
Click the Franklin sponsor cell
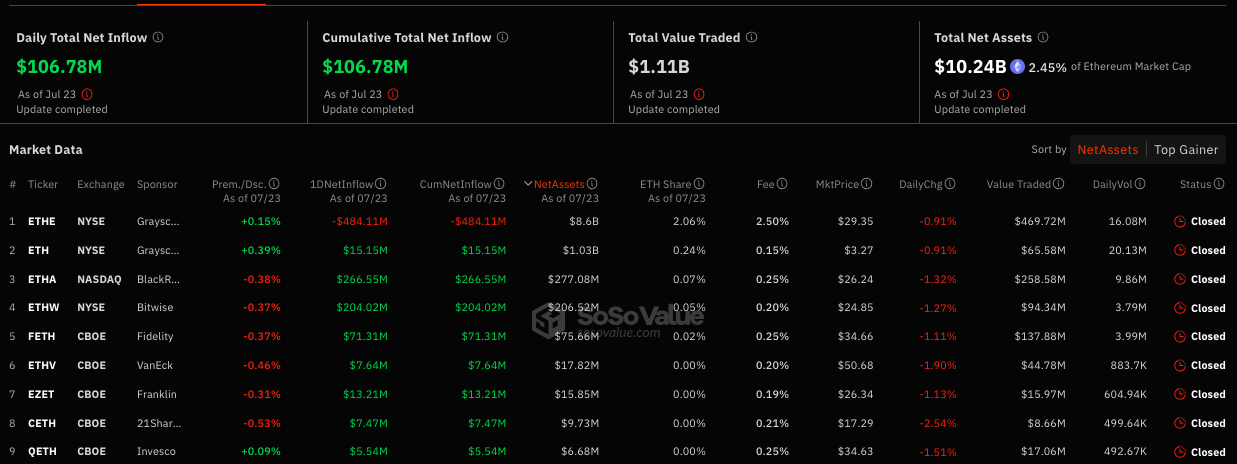157,394
